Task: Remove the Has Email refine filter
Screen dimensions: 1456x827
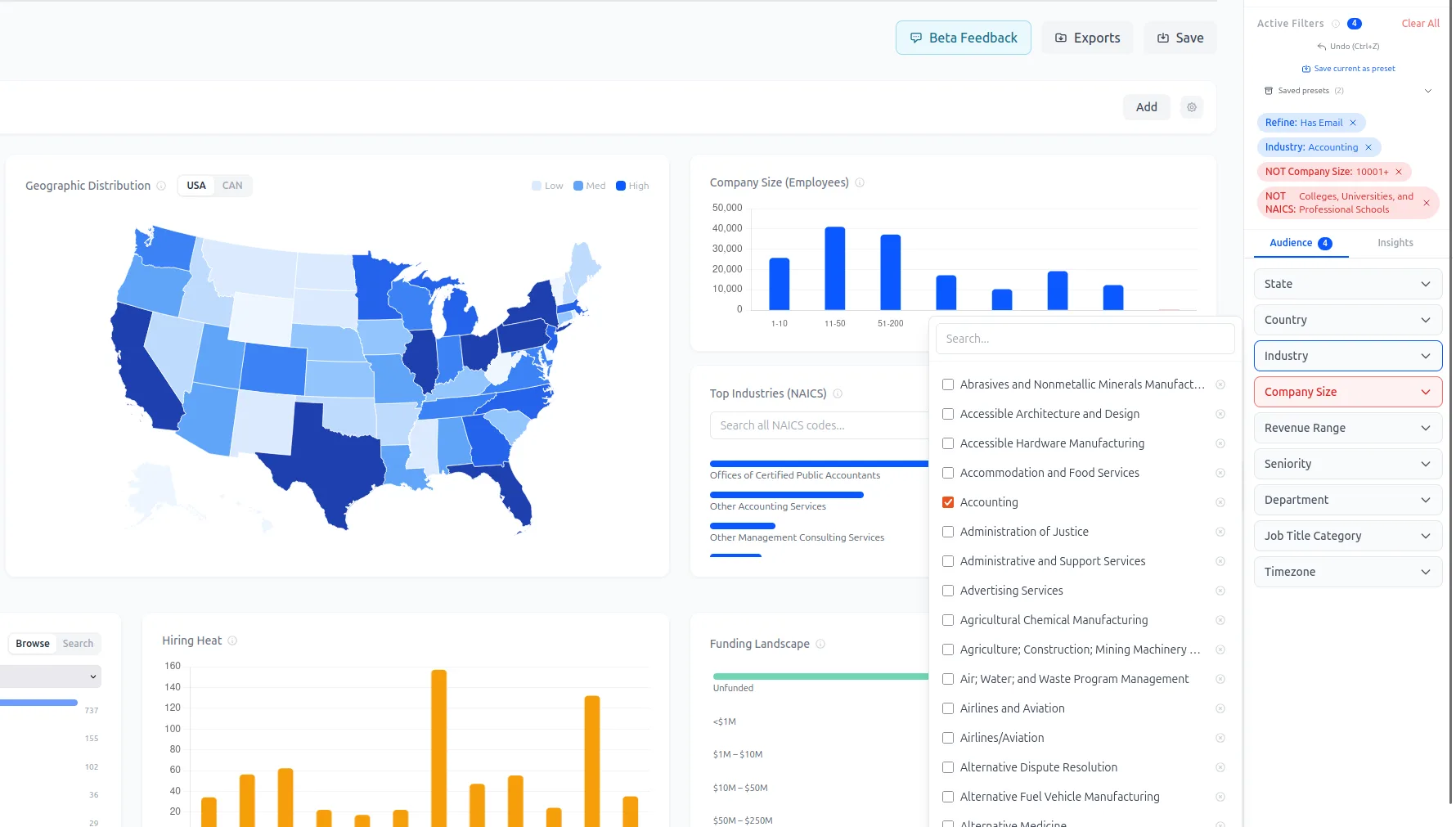Action: (x=1353, y=123)
